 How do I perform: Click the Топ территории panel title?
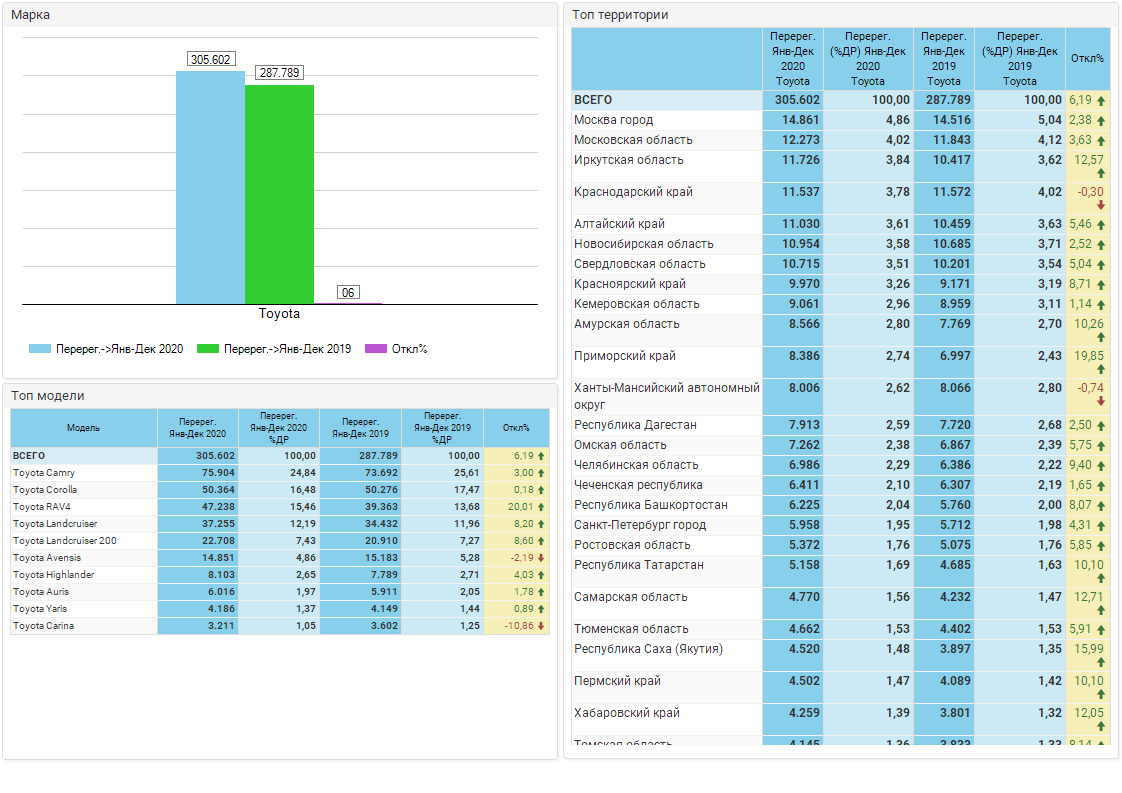[620, 15]
